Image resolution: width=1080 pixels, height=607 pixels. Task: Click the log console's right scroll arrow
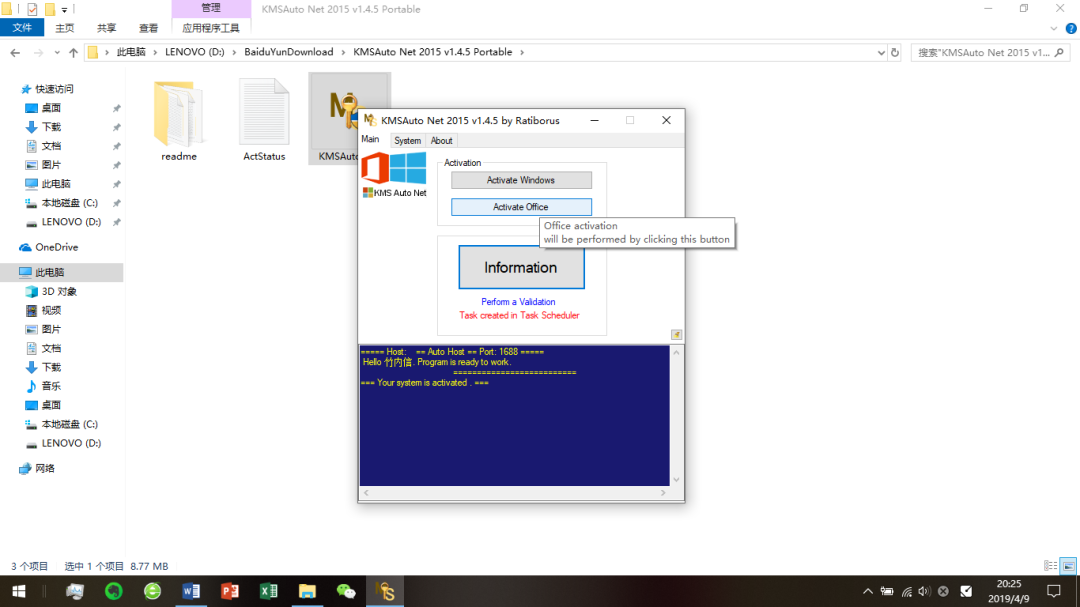tap(663, 493)
